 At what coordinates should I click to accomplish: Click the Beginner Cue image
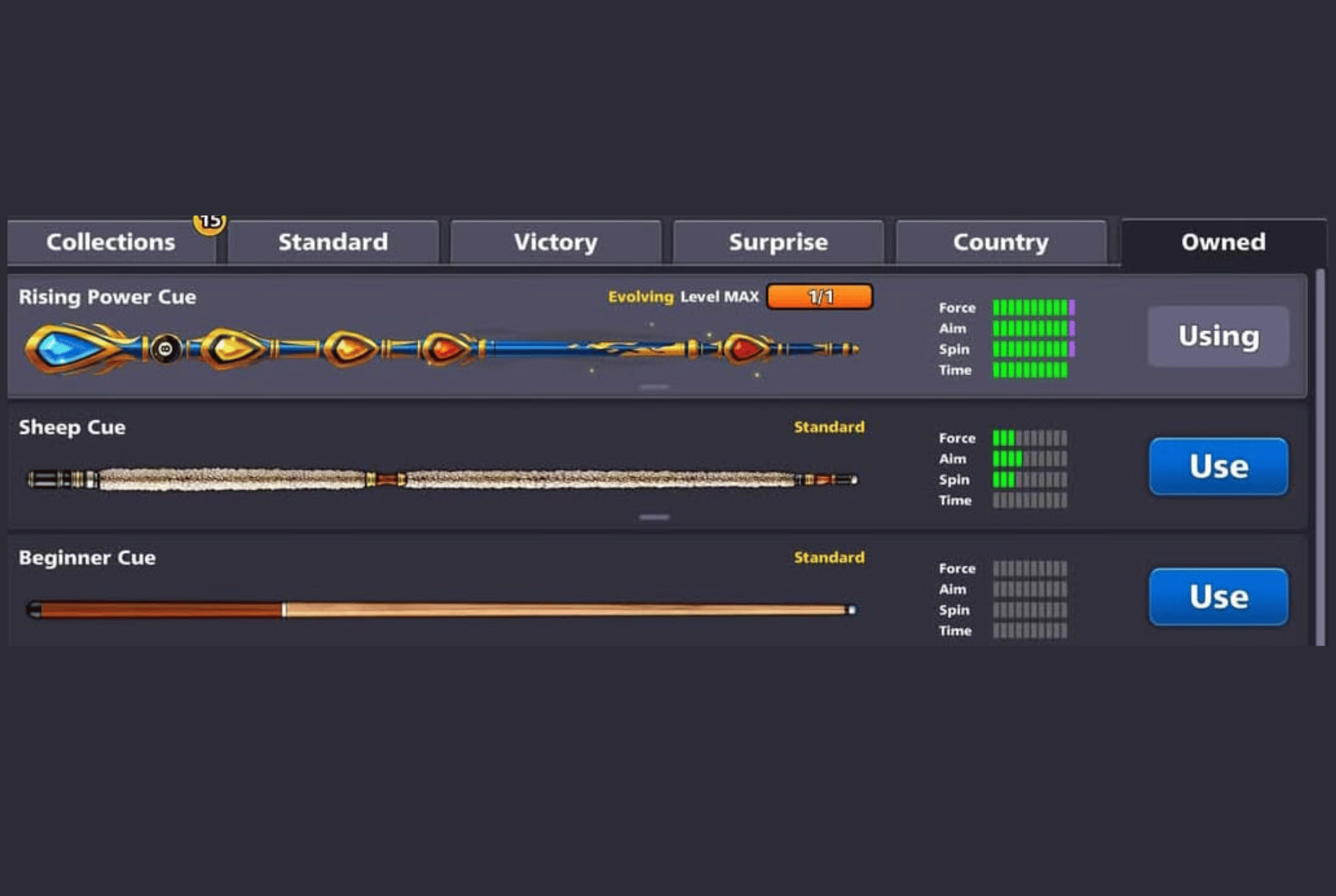tap(441, 610)
